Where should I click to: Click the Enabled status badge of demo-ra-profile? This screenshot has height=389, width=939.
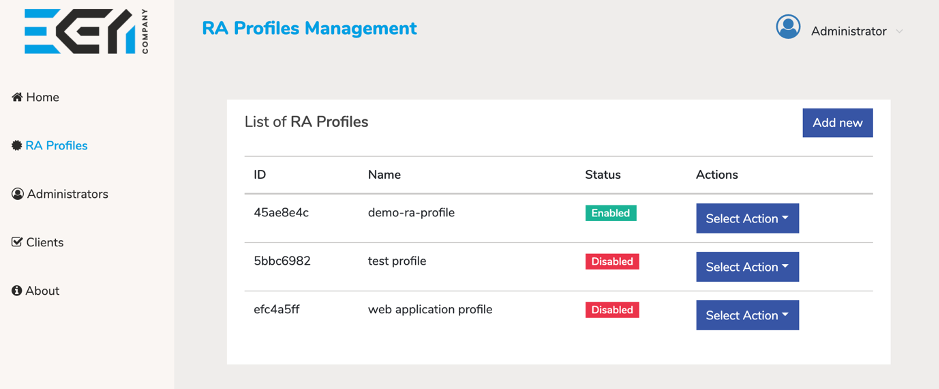coord(611,213)
